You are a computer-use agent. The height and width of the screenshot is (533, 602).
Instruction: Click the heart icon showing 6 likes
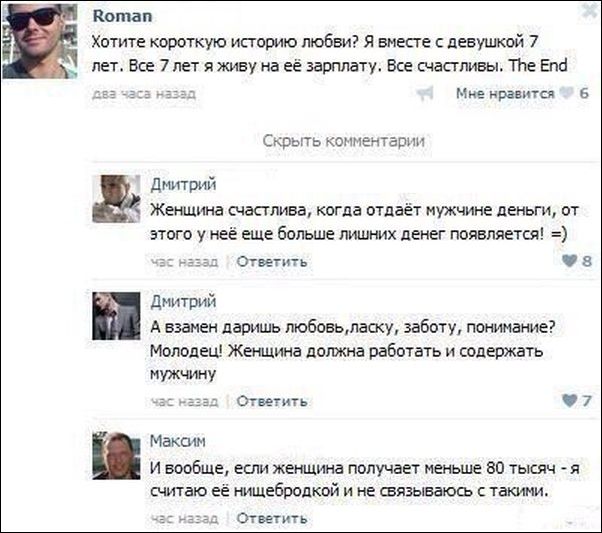pyautogui.click(x=569, y=94)
